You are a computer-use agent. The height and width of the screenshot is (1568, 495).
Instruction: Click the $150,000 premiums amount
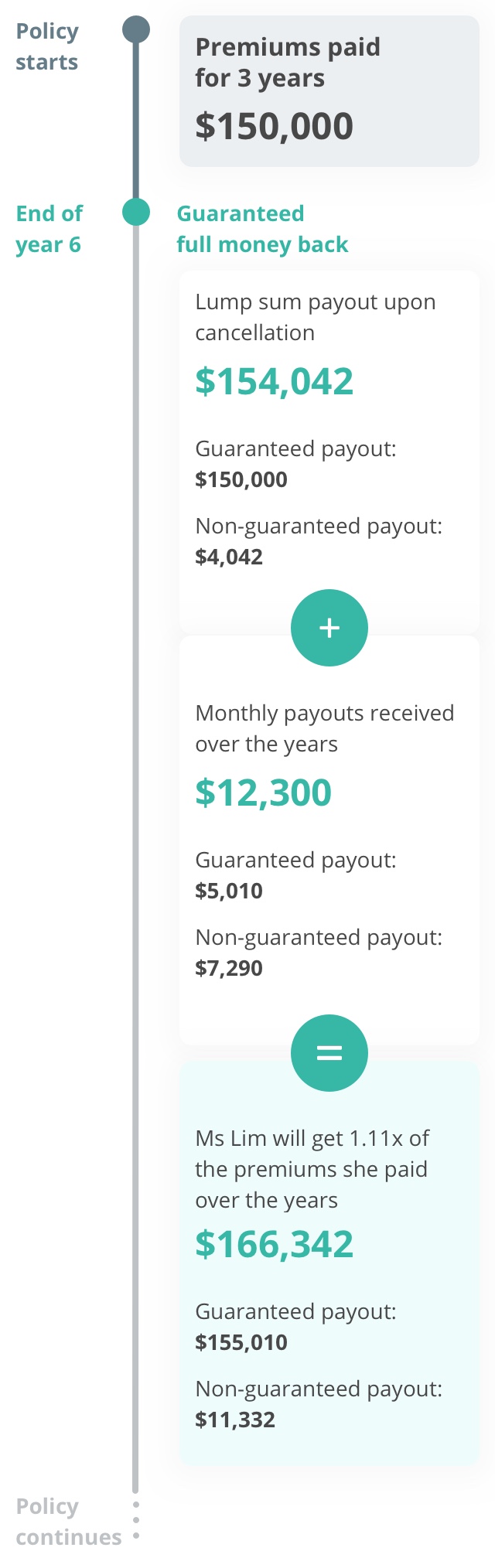click(x=274, y=126)
